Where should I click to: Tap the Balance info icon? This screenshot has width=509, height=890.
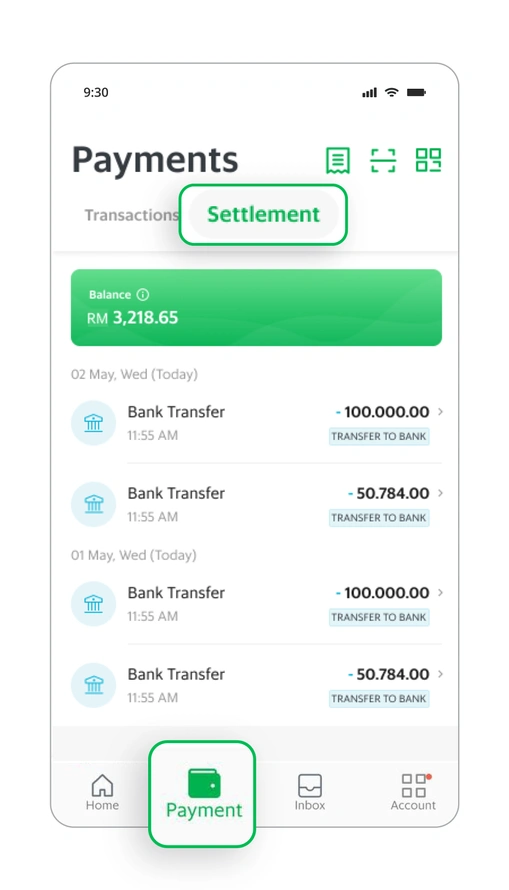tap(143, 295)
